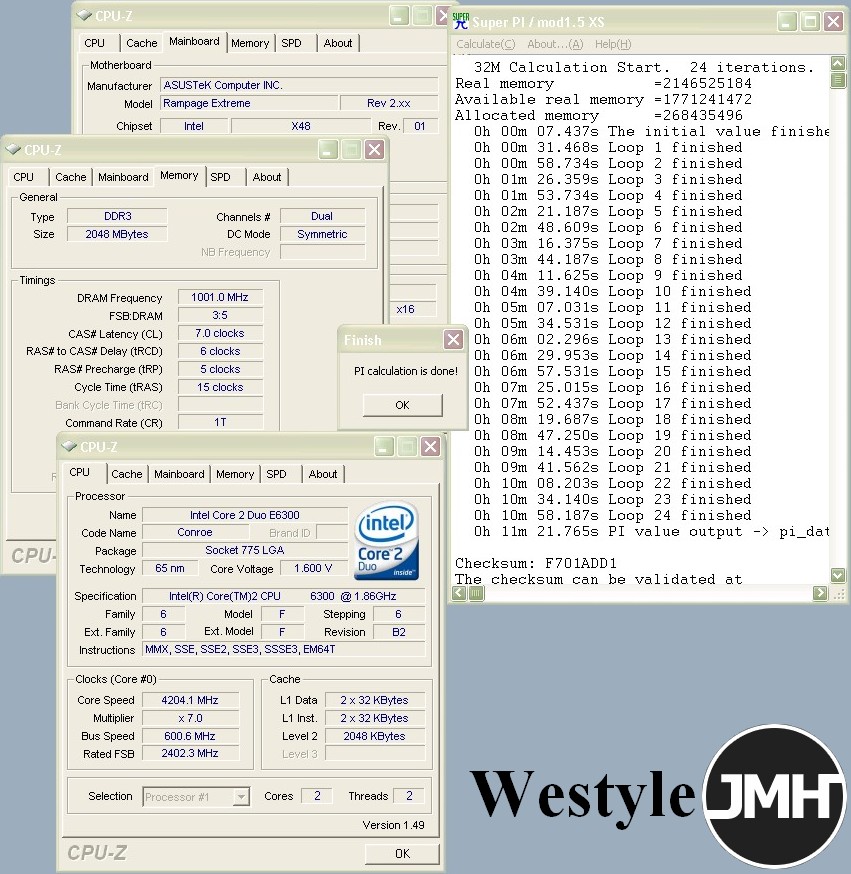This screenshot has width=851, height=874.
Task: Click the FSB:DRAM ratio value 3:5
Action: click(220, 315)
